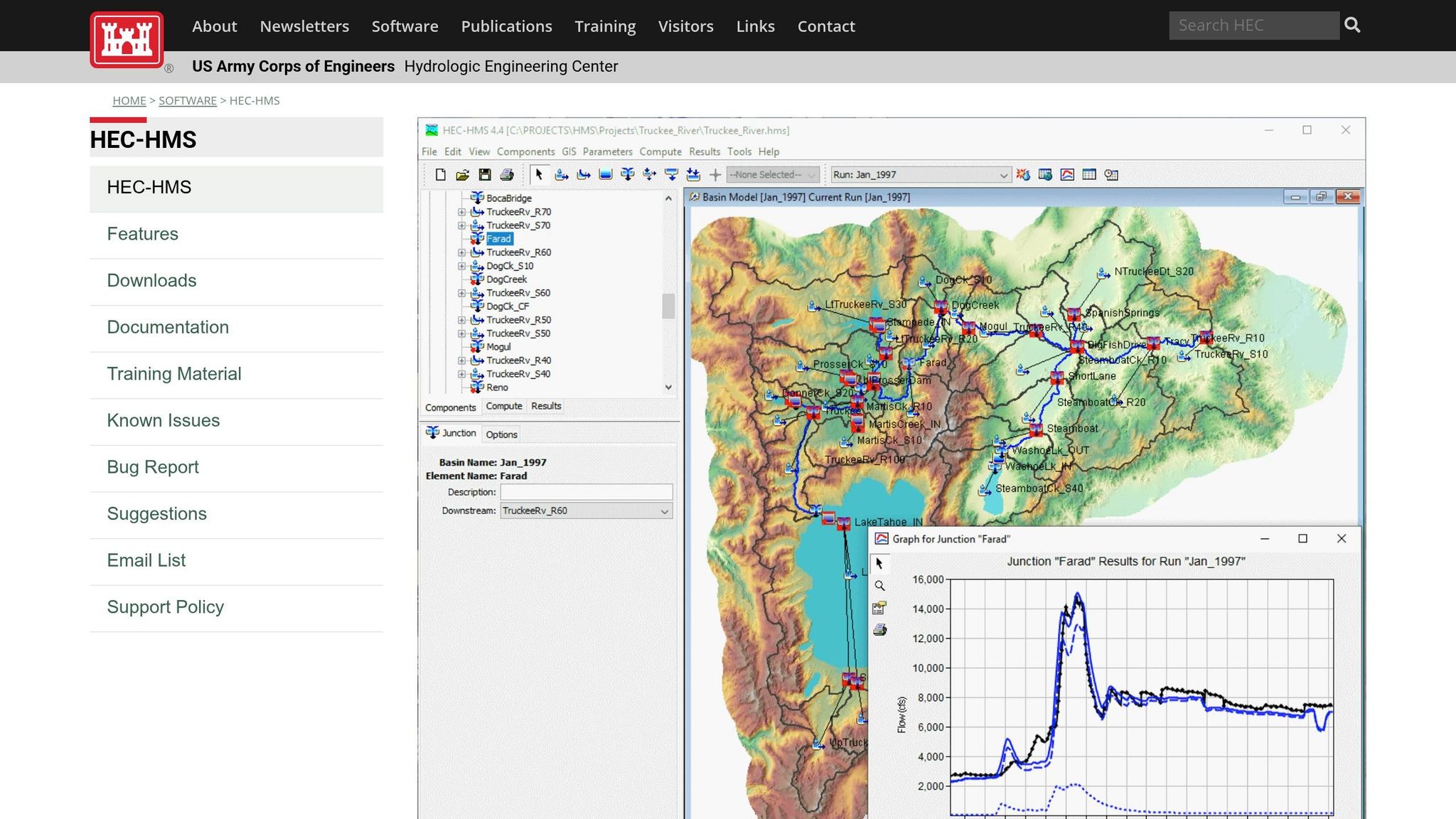Expand the TruckeeRv_R70 tree node
1456x819 pixels.
(461, 212)
